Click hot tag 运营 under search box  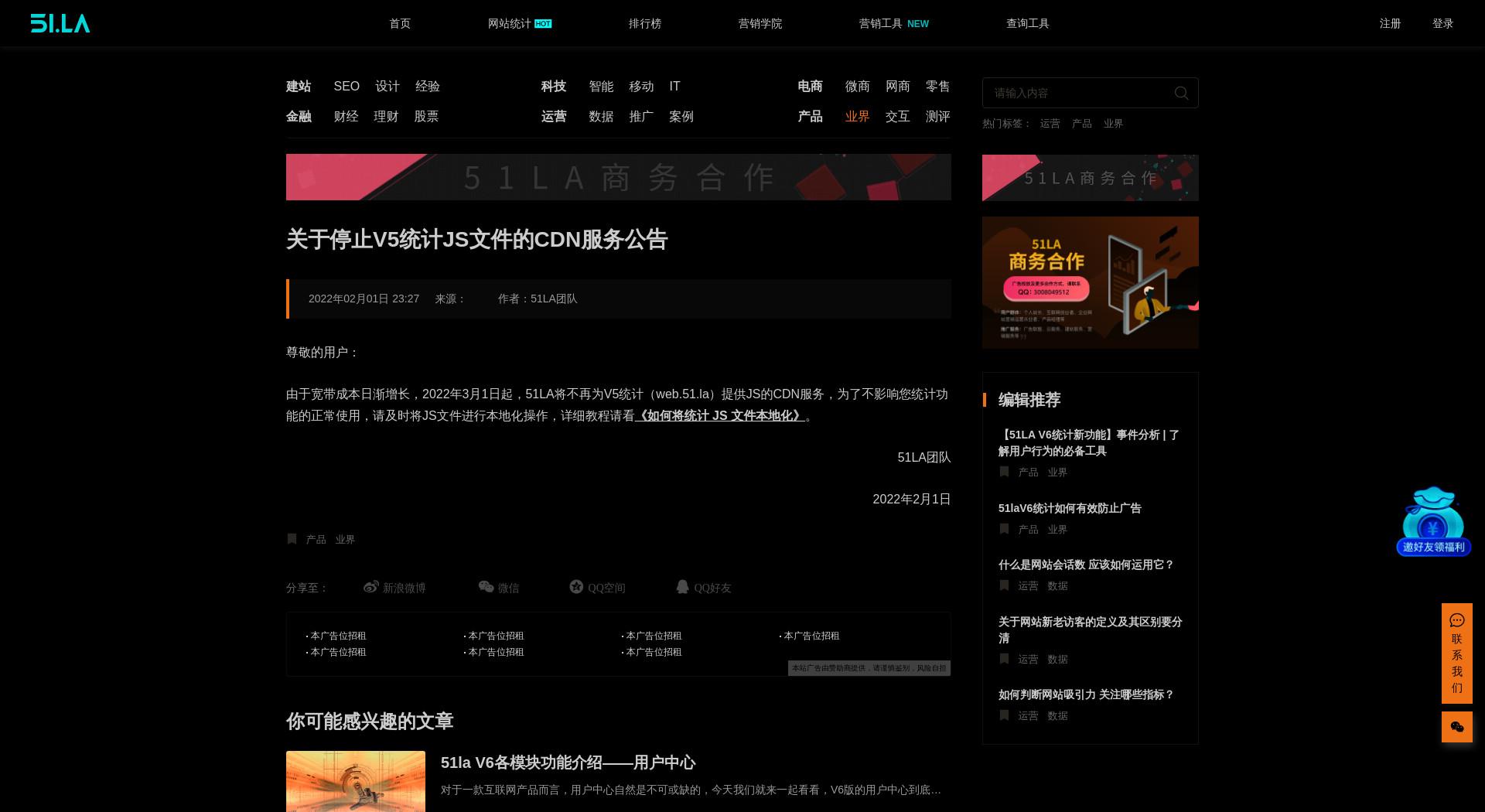tap(1050, 123)
